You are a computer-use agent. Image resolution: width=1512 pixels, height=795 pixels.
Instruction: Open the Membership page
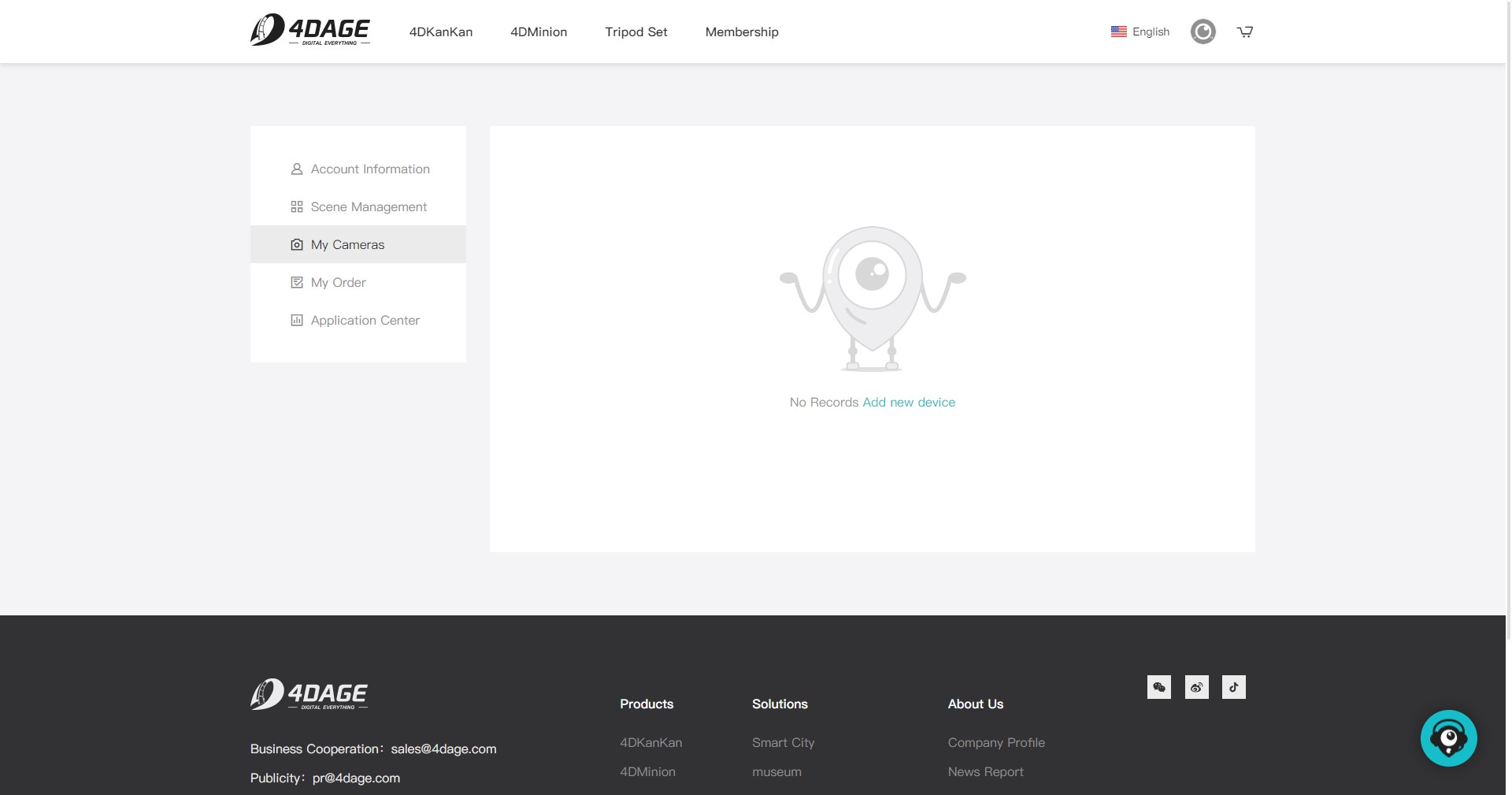click(742, 32)
